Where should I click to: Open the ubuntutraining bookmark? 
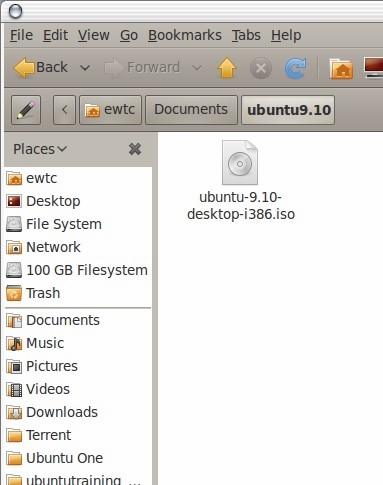click(78, 479)
